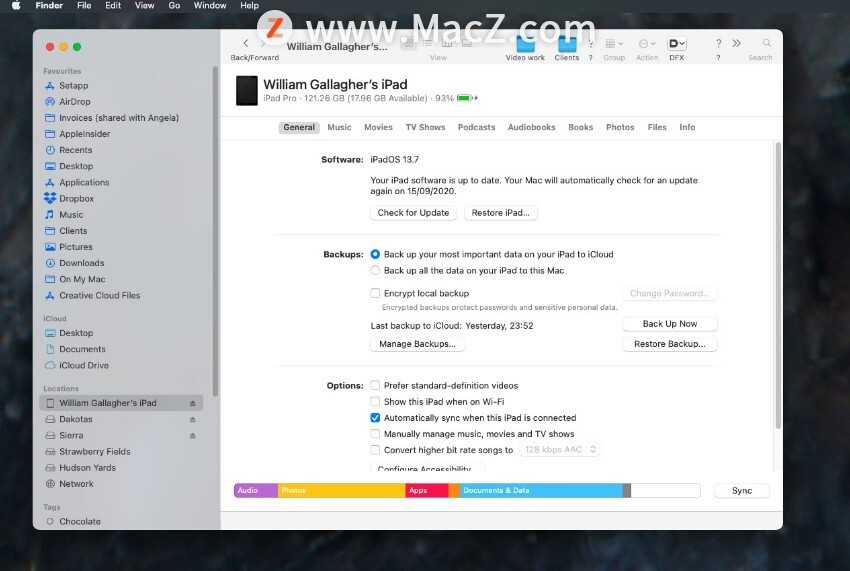Open the Apple menu

(16, 5)
